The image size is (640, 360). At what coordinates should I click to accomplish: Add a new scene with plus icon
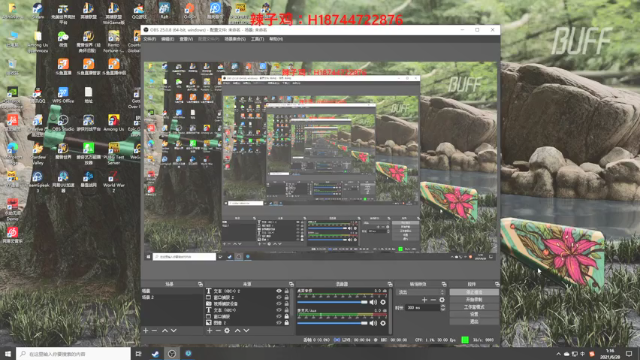(x=146, y=331)
